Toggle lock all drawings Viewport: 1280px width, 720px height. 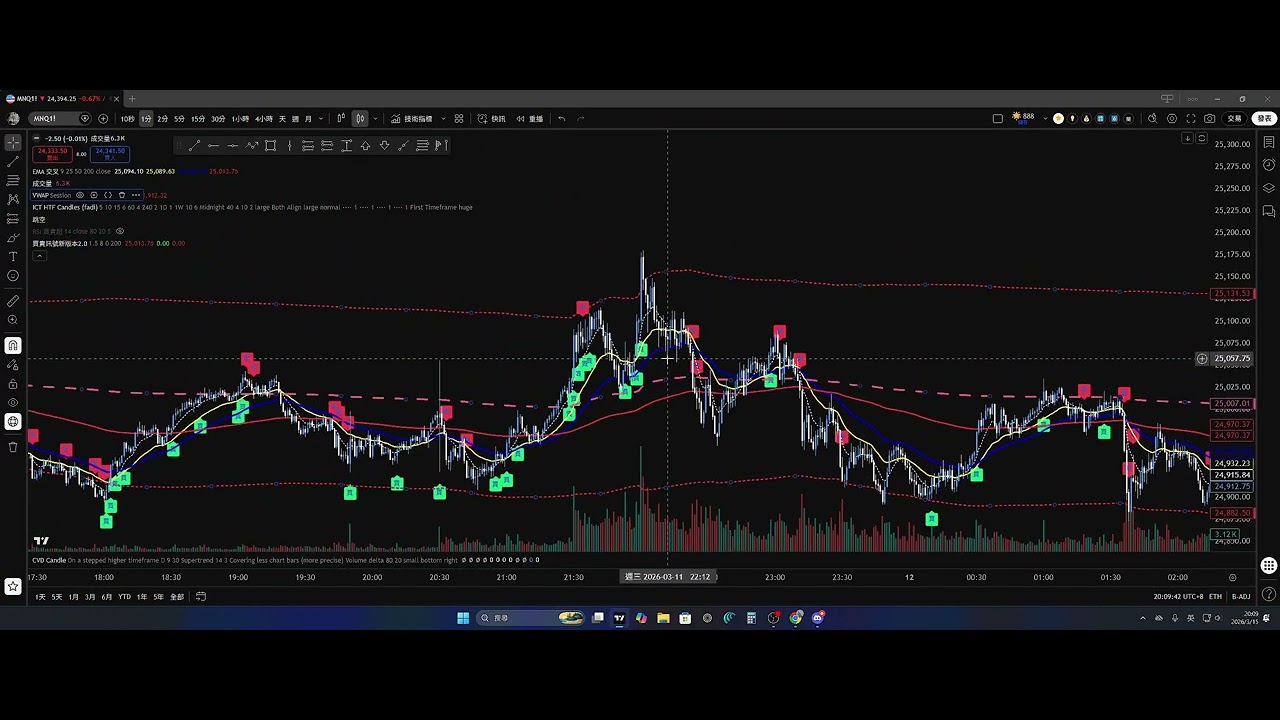click(x=13, y=384)
